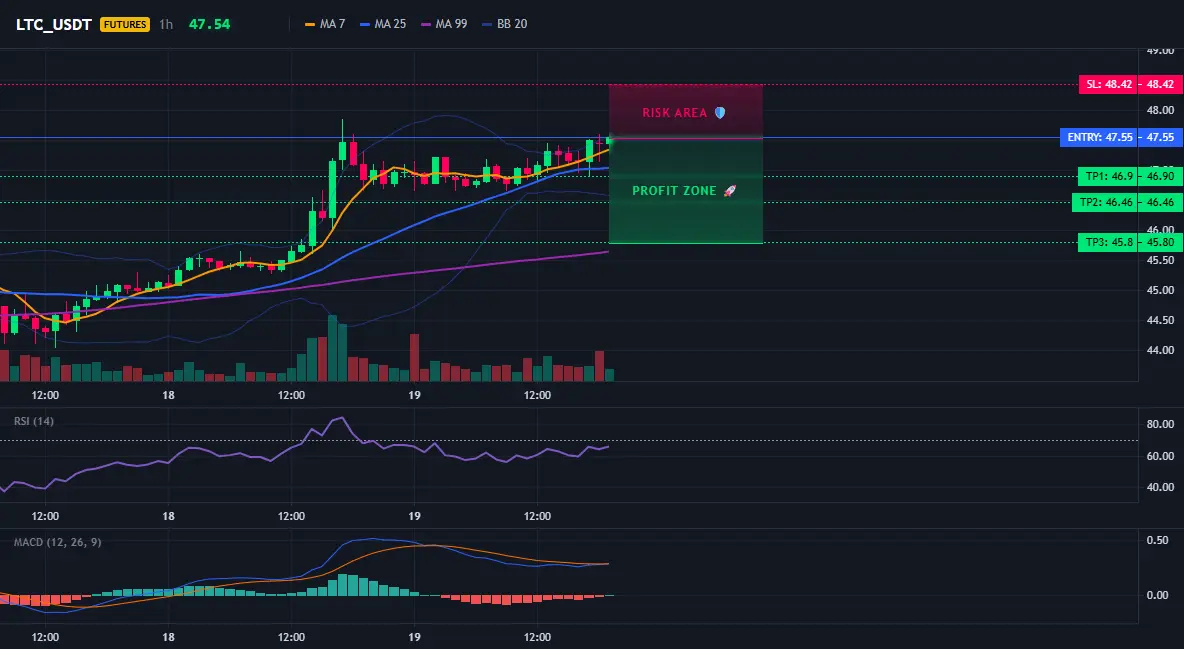Click the 80.00 RSI axis value
The height and width of the screenshot is (649, 1184).
[1161, 424]
